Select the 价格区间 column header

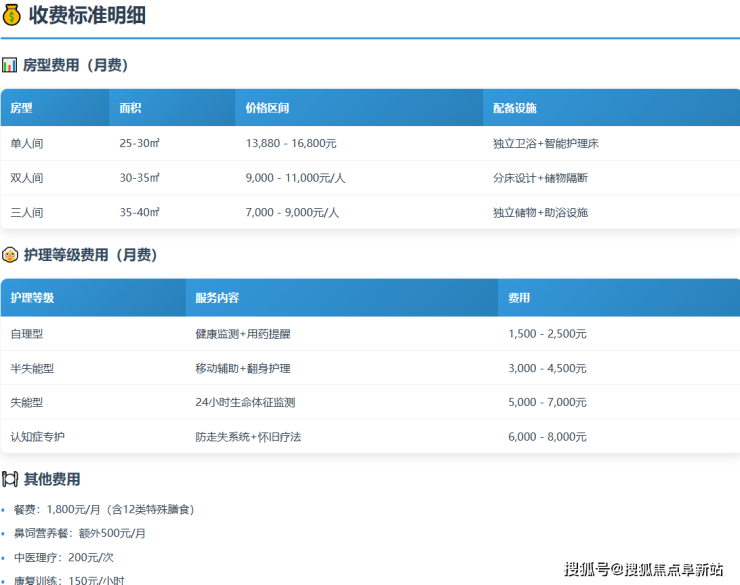coord(267,108)
